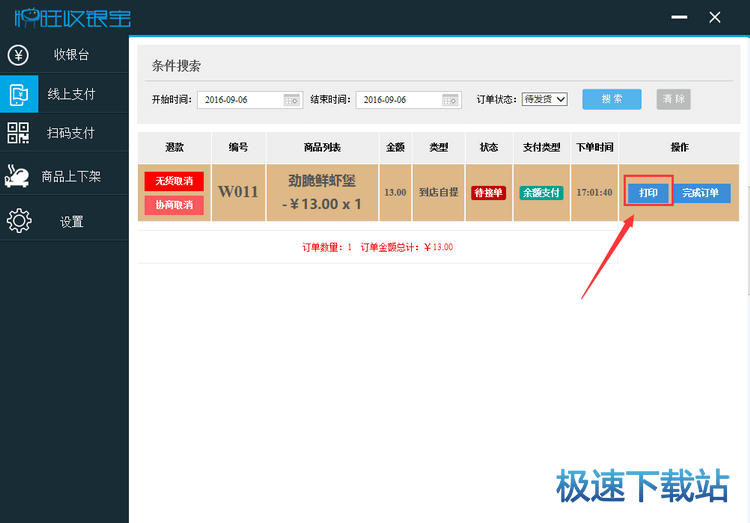Click the 搜索 button
The height and width of the screenshot is (523, 750).
[612, 100]
